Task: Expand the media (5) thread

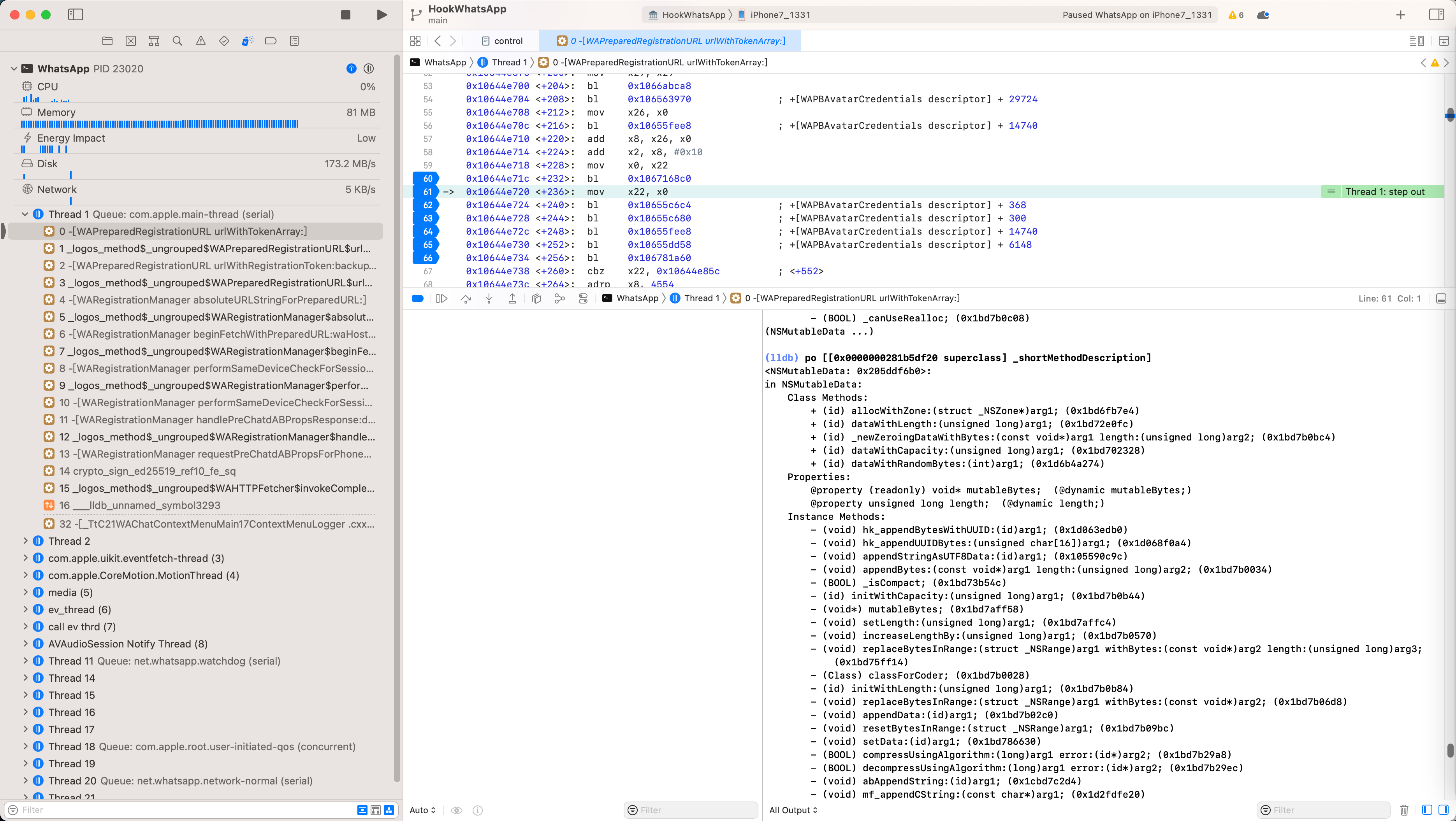Action: click(25, 592)
